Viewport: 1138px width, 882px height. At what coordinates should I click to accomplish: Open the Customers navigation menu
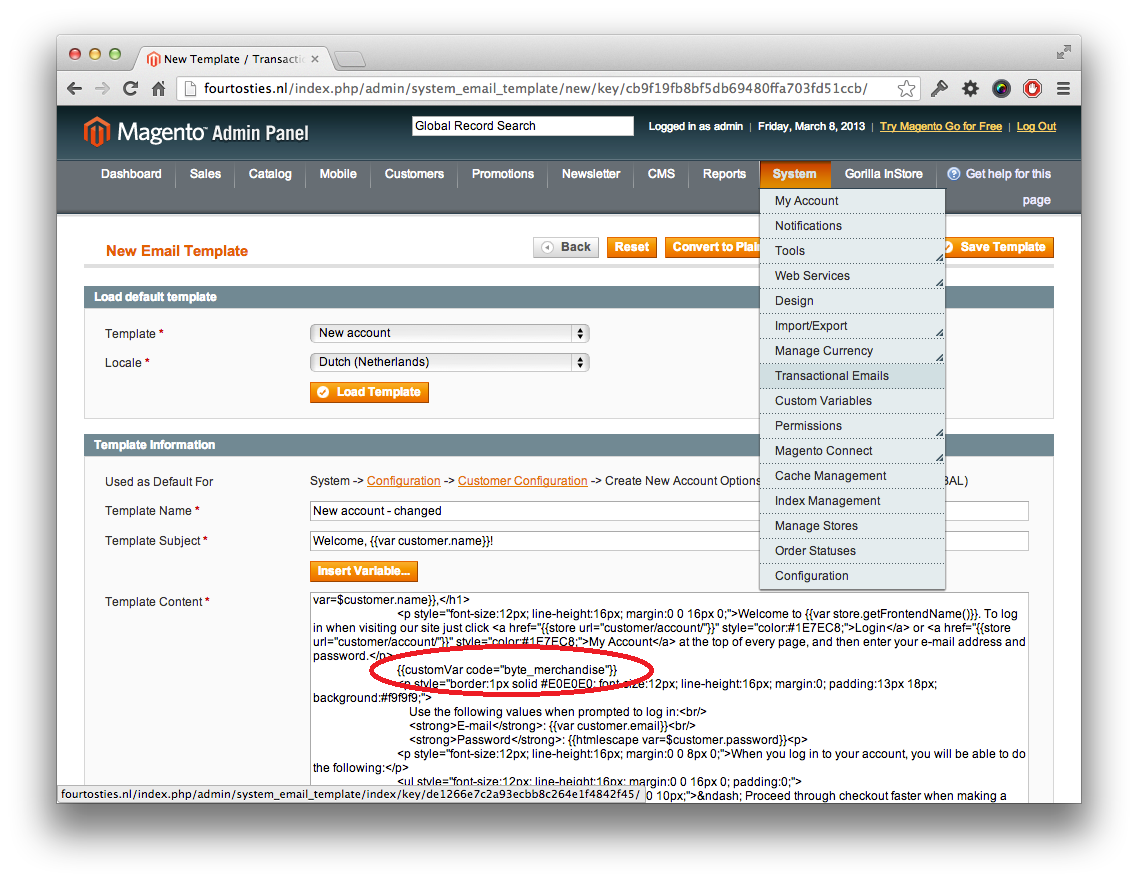pos(414,174)
